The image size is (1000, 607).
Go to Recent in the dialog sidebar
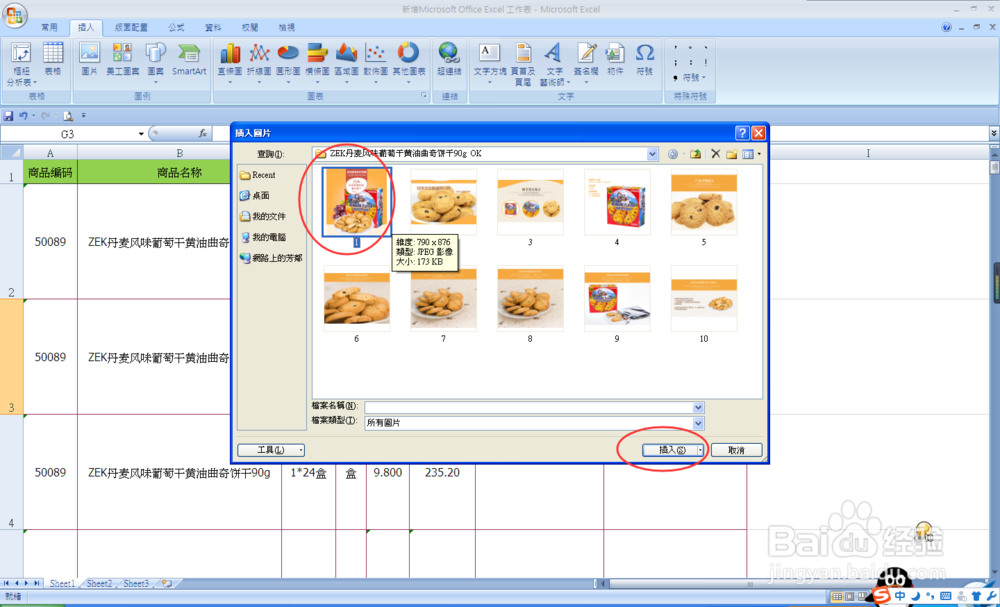point(258,175)
